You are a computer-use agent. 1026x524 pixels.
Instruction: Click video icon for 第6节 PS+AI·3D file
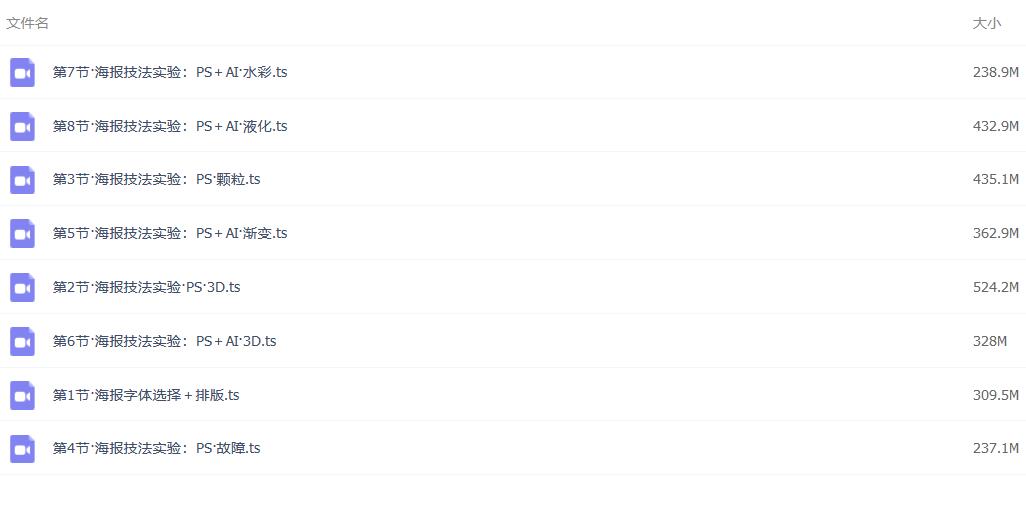pos(22,341)
